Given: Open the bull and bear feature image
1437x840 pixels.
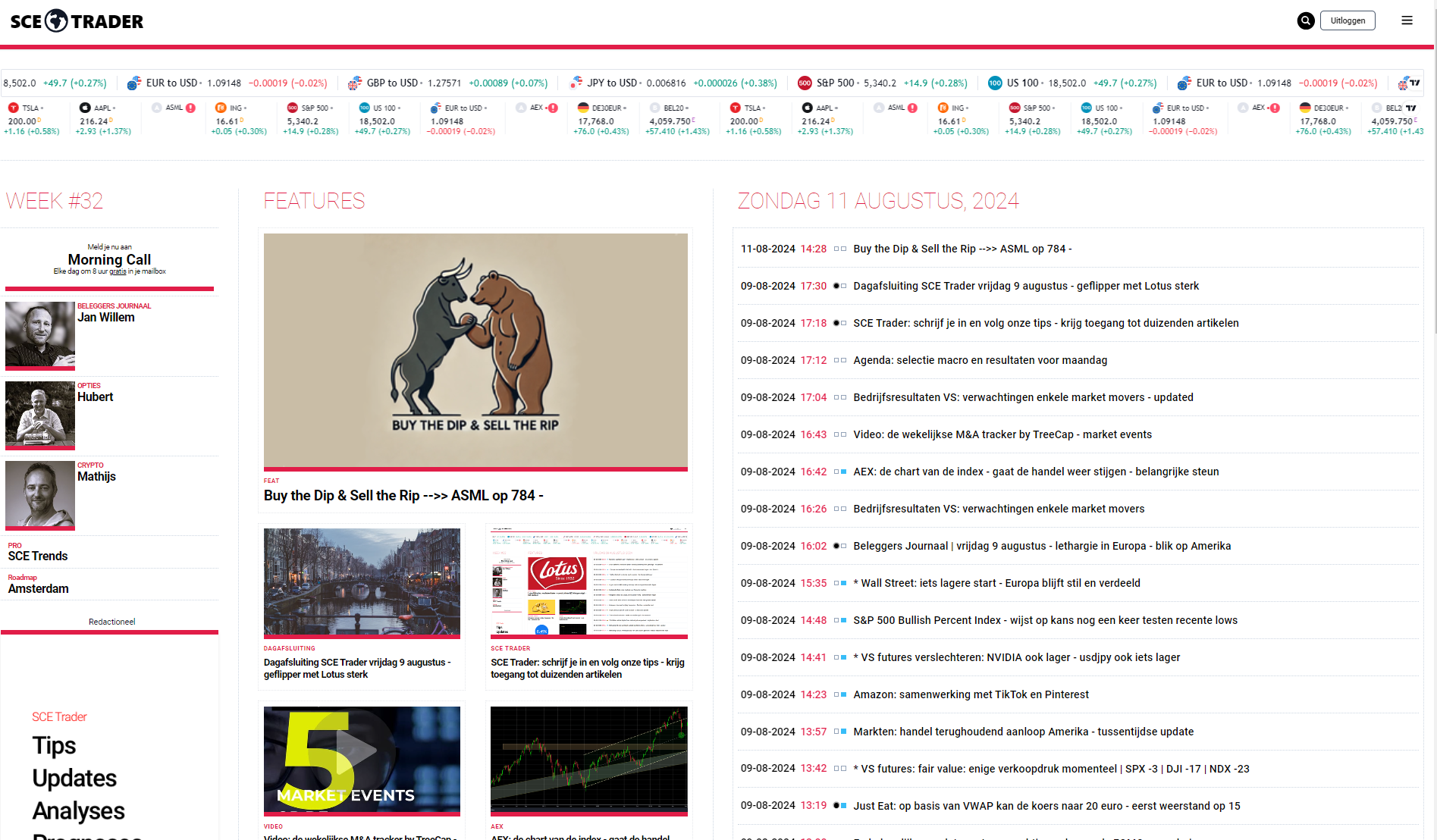Looking at the screenshot, I should click(x=475, y=350).
